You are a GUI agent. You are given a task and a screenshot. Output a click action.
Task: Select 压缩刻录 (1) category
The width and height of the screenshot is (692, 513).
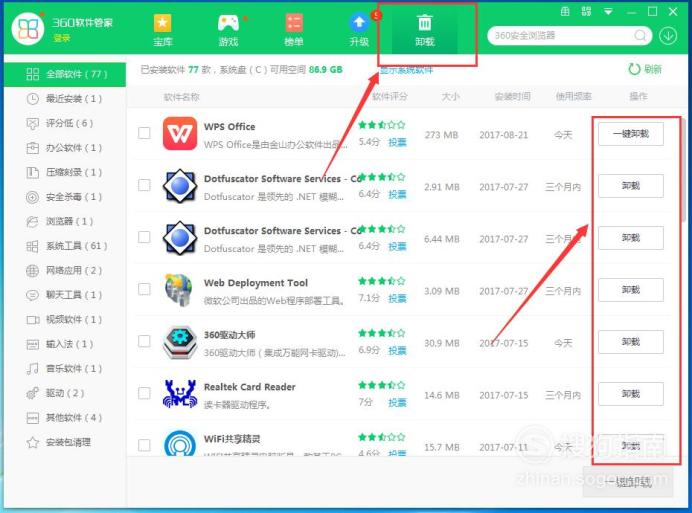tap(65, 172)
